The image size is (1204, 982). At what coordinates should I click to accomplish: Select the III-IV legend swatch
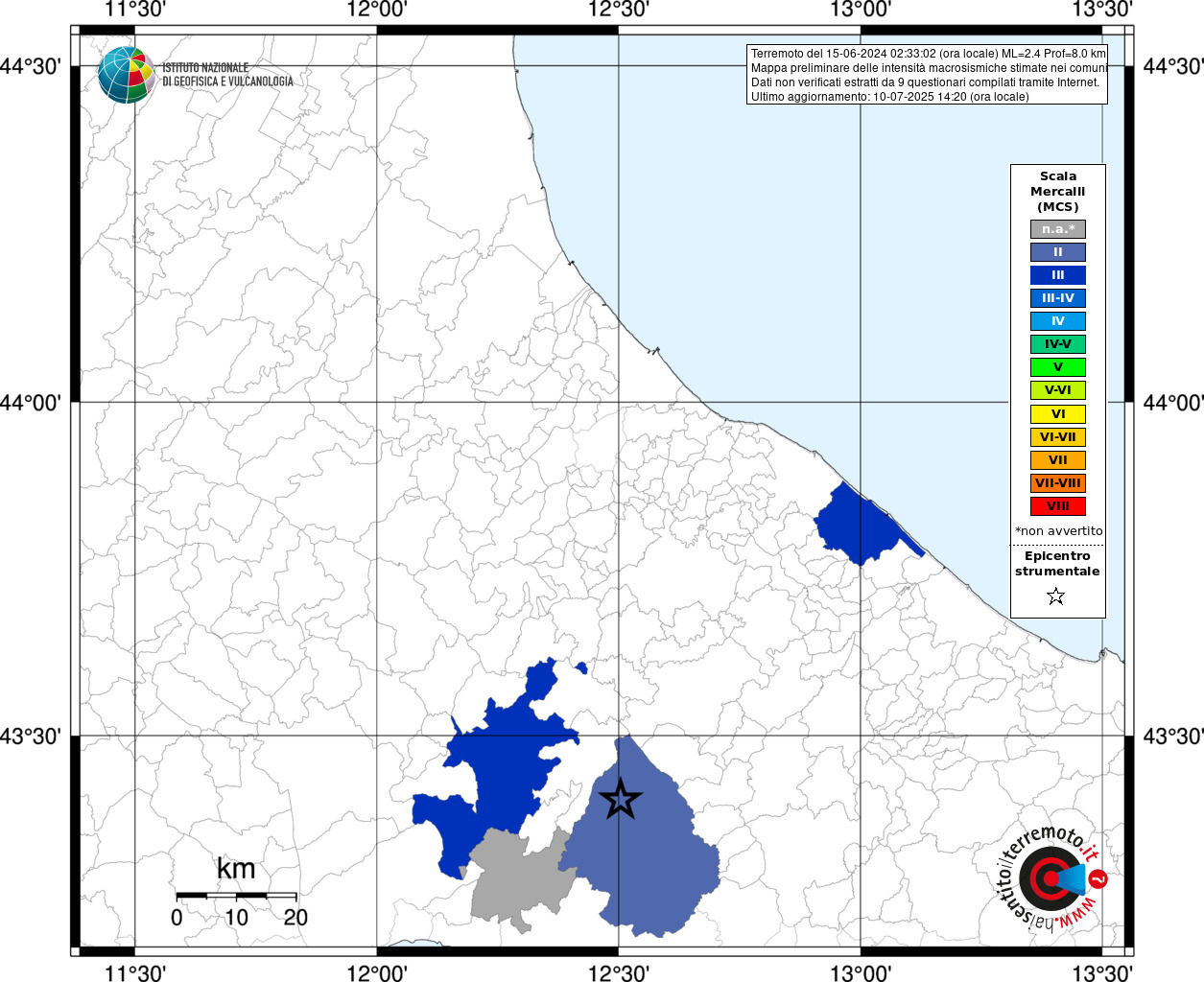[1058, 298]
